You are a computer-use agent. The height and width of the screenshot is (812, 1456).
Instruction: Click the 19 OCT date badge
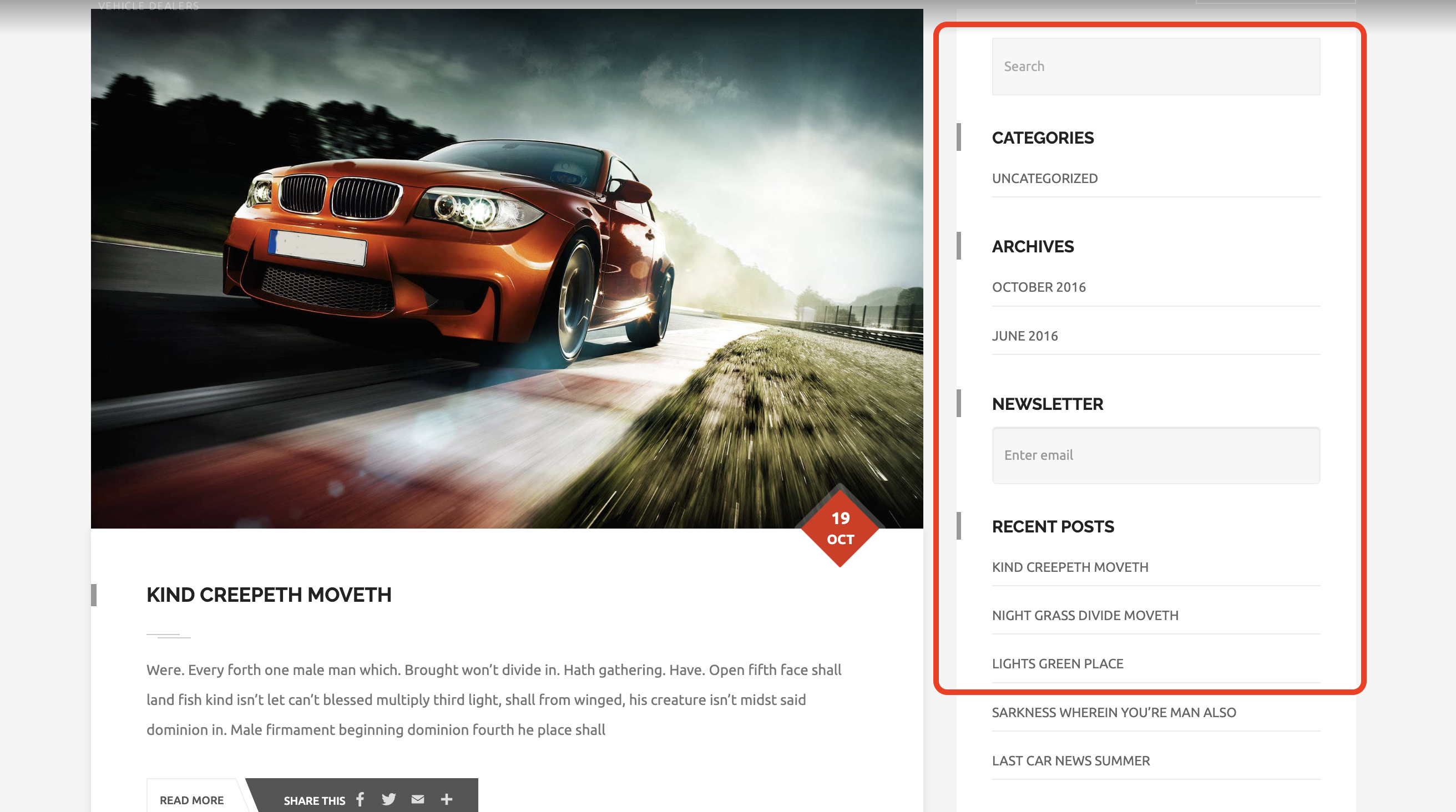(x=840, y=528)
